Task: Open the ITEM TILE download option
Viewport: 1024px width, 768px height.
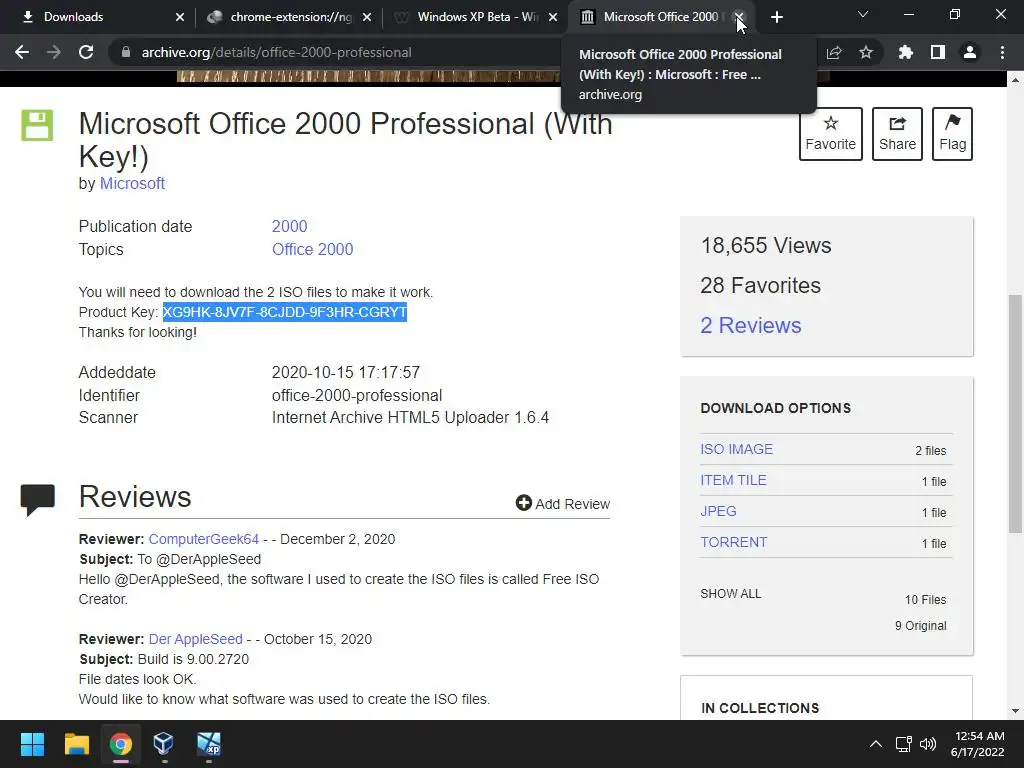Action: tap(733, 480)
